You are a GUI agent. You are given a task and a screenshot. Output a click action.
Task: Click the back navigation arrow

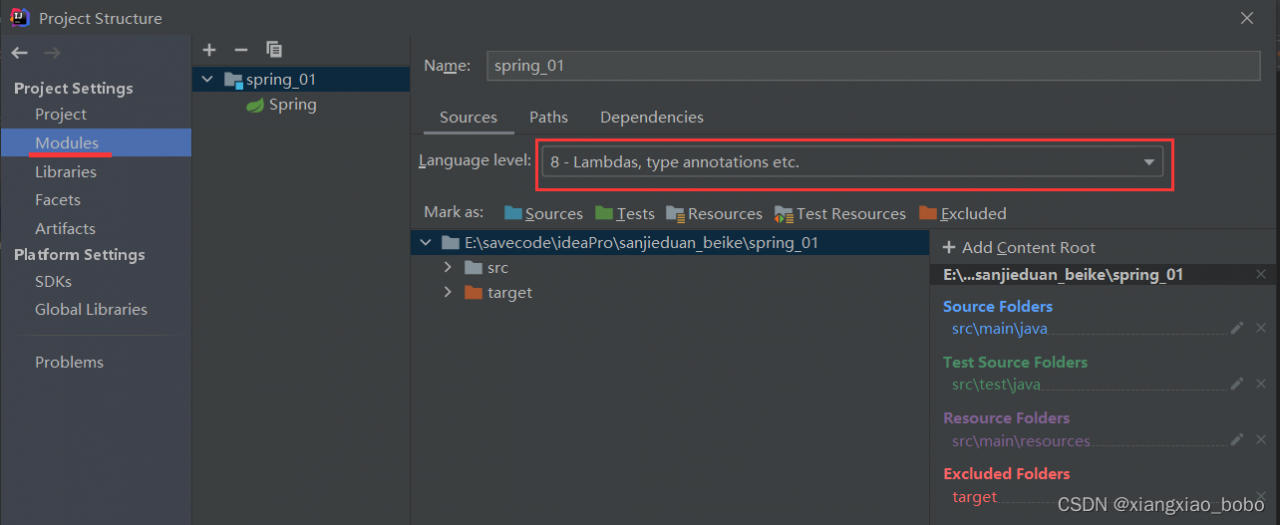19,53
